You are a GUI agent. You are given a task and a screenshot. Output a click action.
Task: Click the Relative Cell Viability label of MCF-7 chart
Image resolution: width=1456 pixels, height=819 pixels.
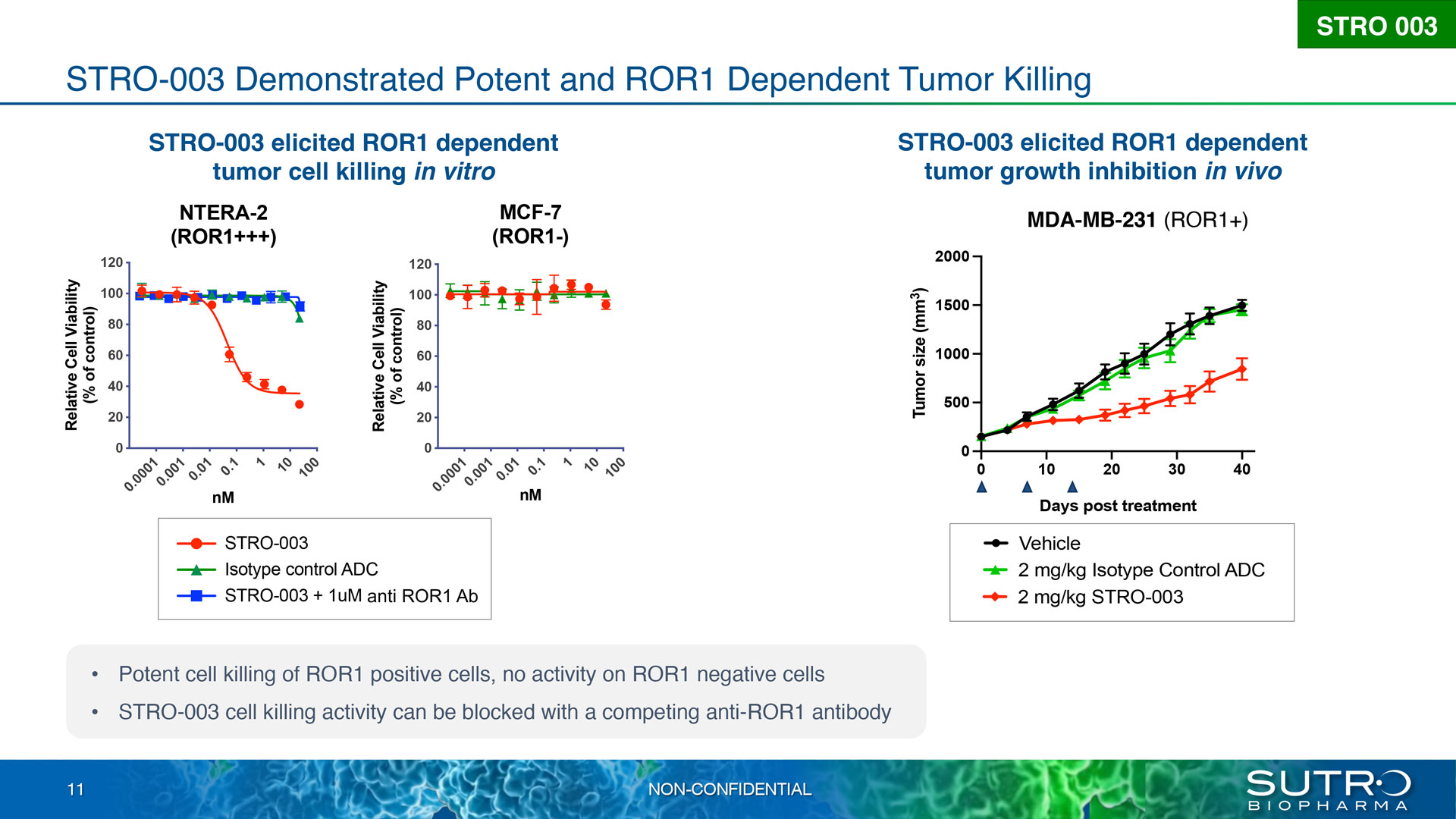(x=388, y=356)
